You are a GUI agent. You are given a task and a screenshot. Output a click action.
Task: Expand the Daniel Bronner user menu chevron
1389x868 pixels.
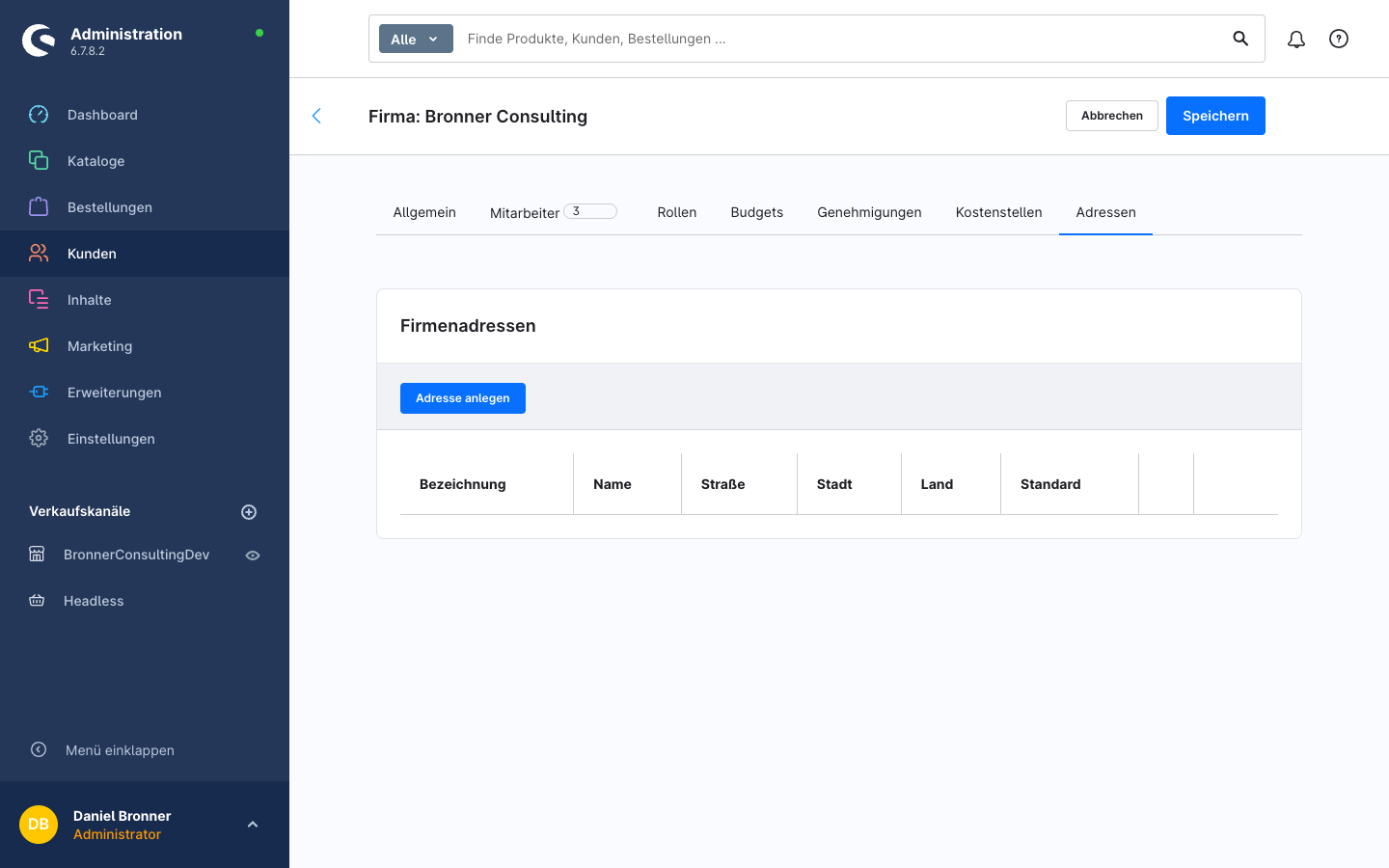[x=253, y=825]
